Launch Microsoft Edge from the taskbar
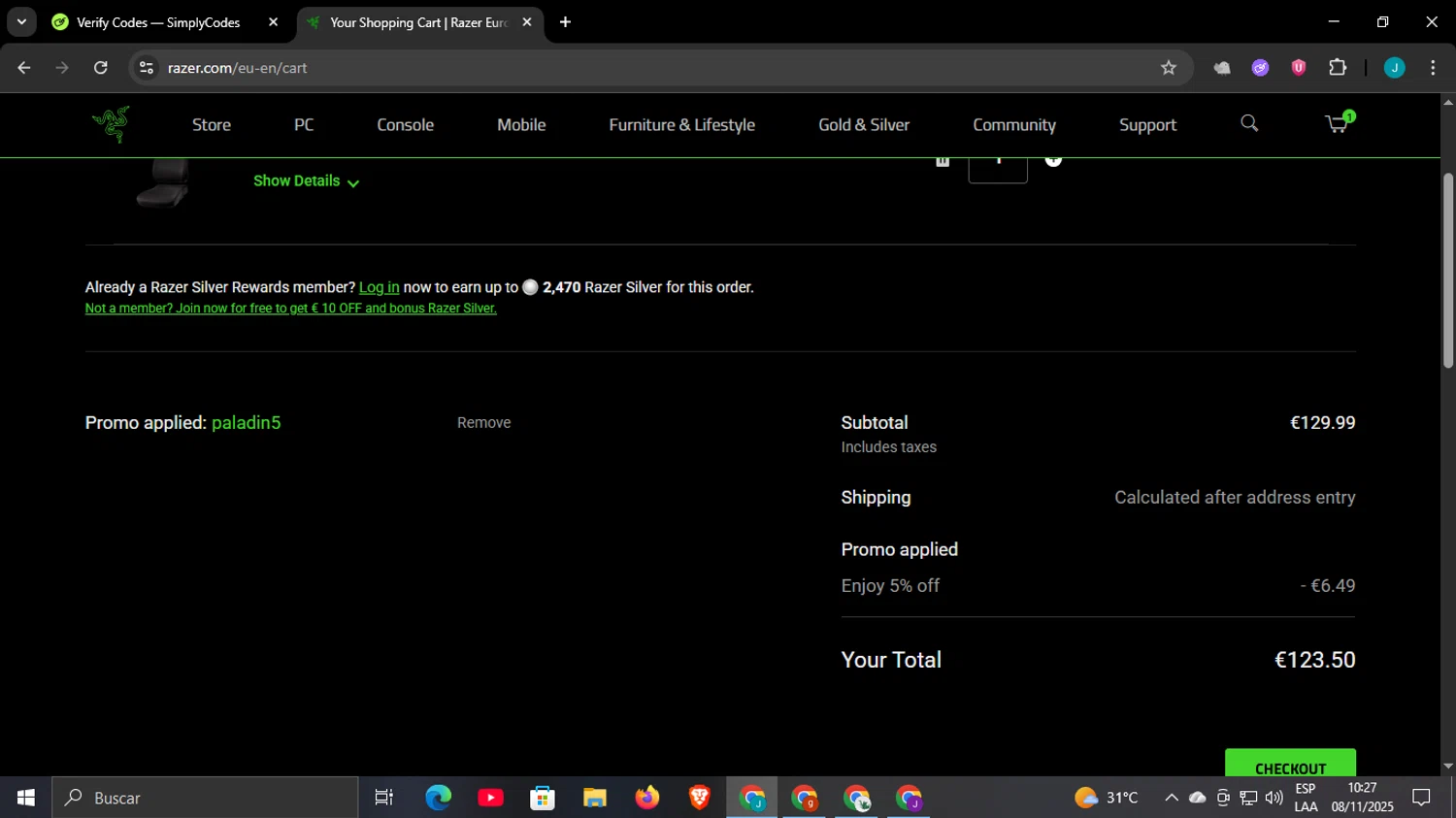 [438, 798]
